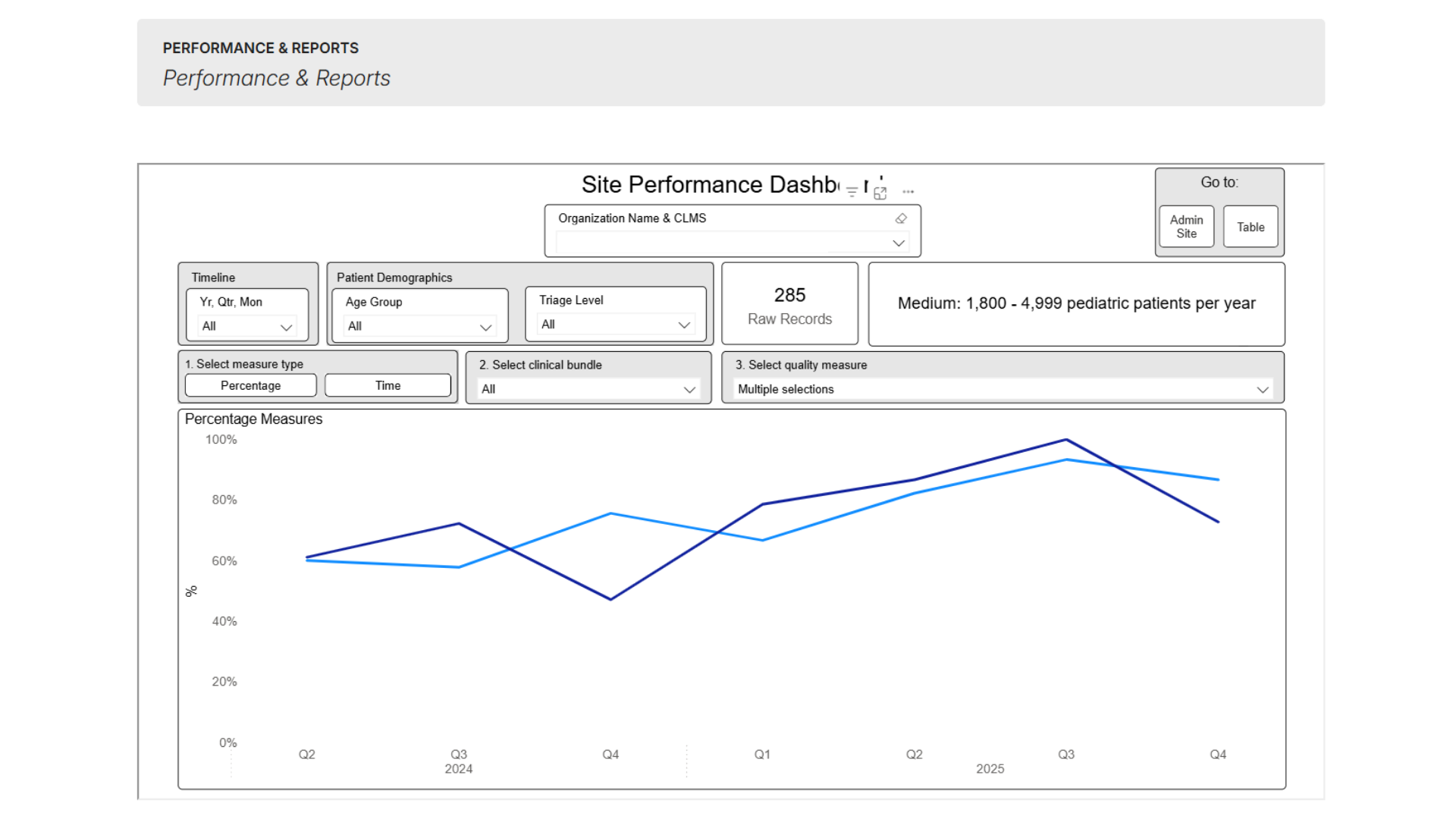
Task: Click the filter icon beside dashboard title
Action: (852, 192)
